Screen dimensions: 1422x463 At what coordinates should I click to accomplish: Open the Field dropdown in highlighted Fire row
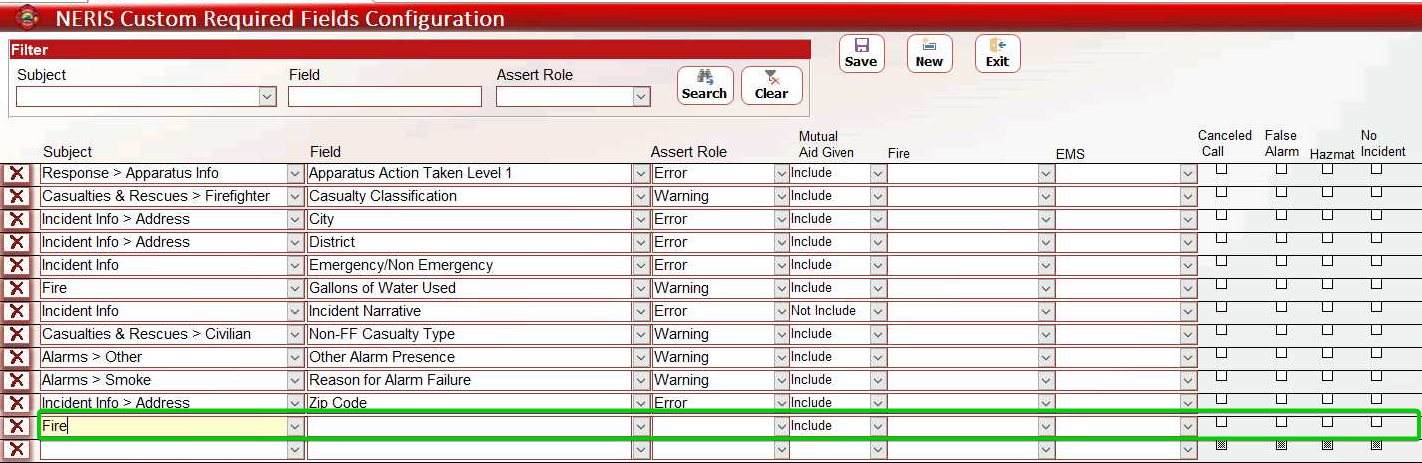pyautogui.click(x=640, y=426)
